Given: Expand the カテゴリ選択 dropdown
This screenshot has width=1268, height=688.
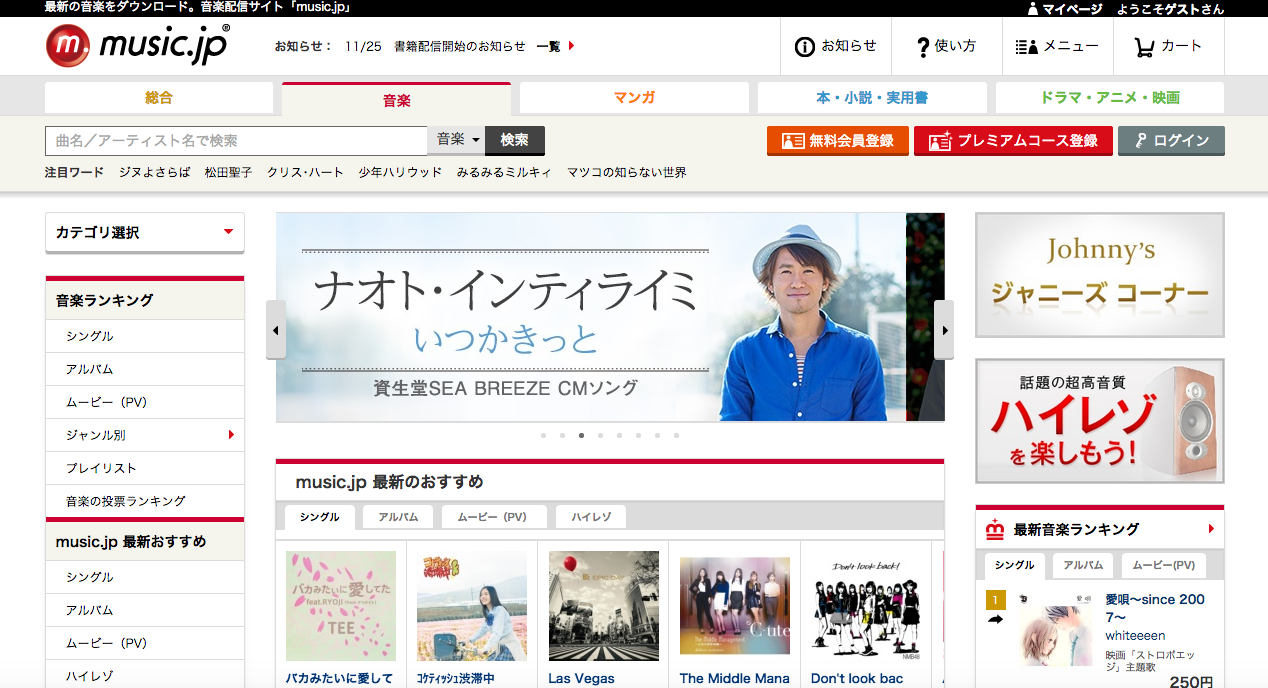Looking at the screenshot, I should [145, 232].
